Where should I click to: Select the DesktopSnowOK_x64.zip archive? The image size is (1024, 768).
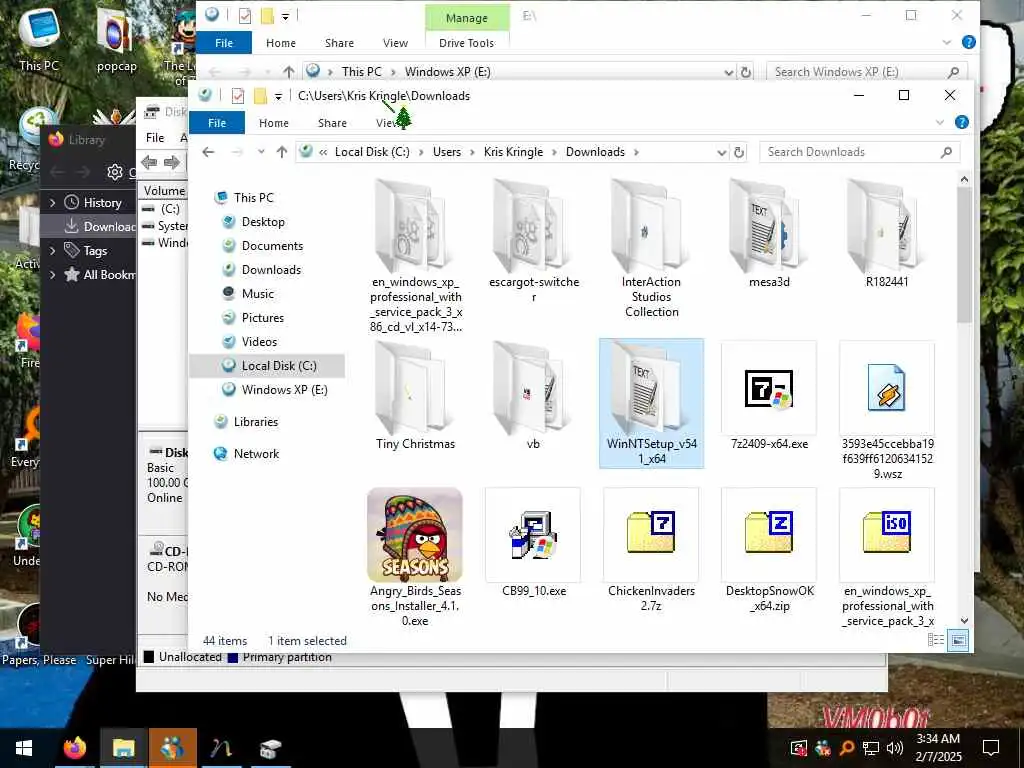click(769, 550)
